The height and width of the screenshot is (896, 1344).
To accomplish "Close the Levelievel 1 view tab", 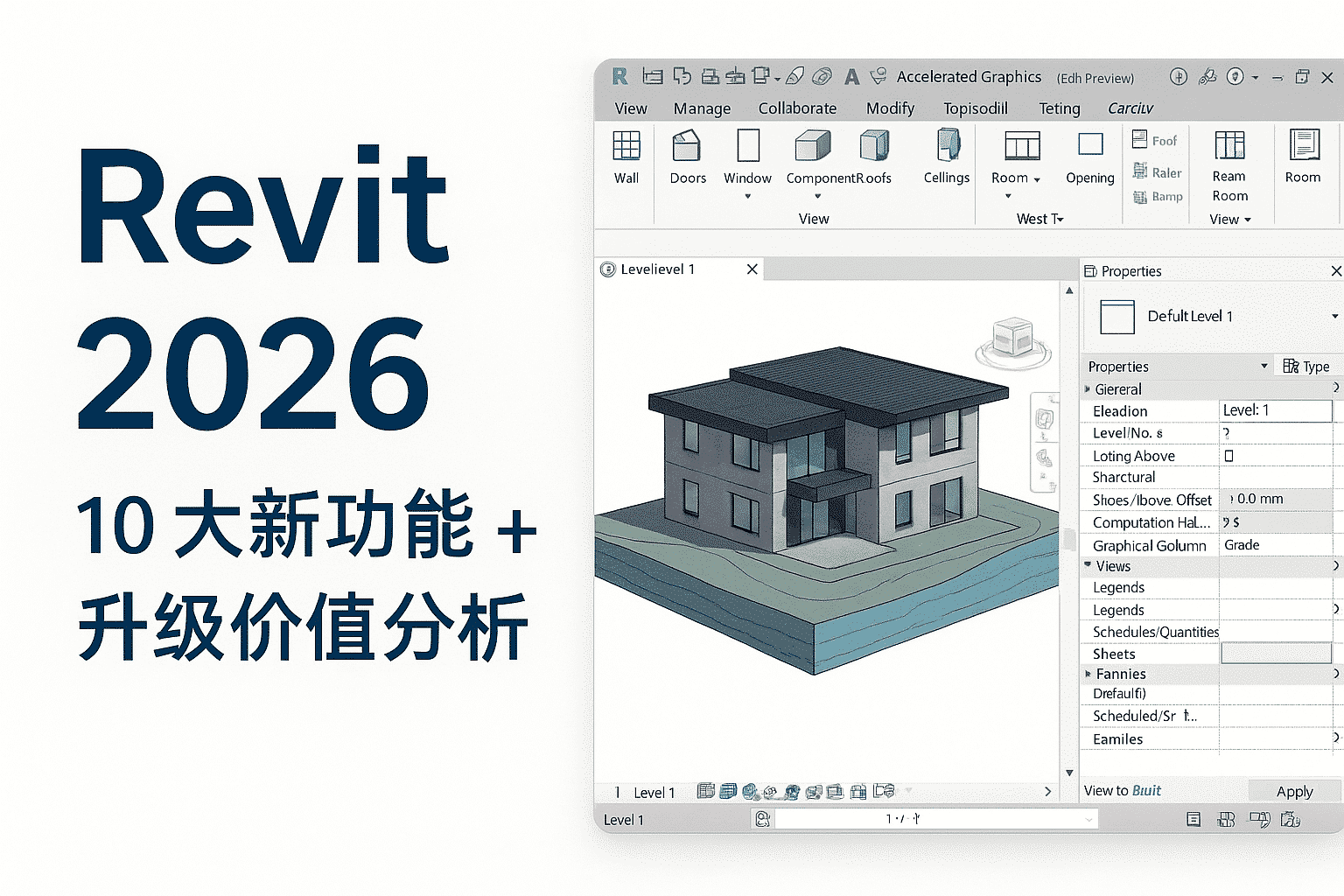I will point(752,269).
